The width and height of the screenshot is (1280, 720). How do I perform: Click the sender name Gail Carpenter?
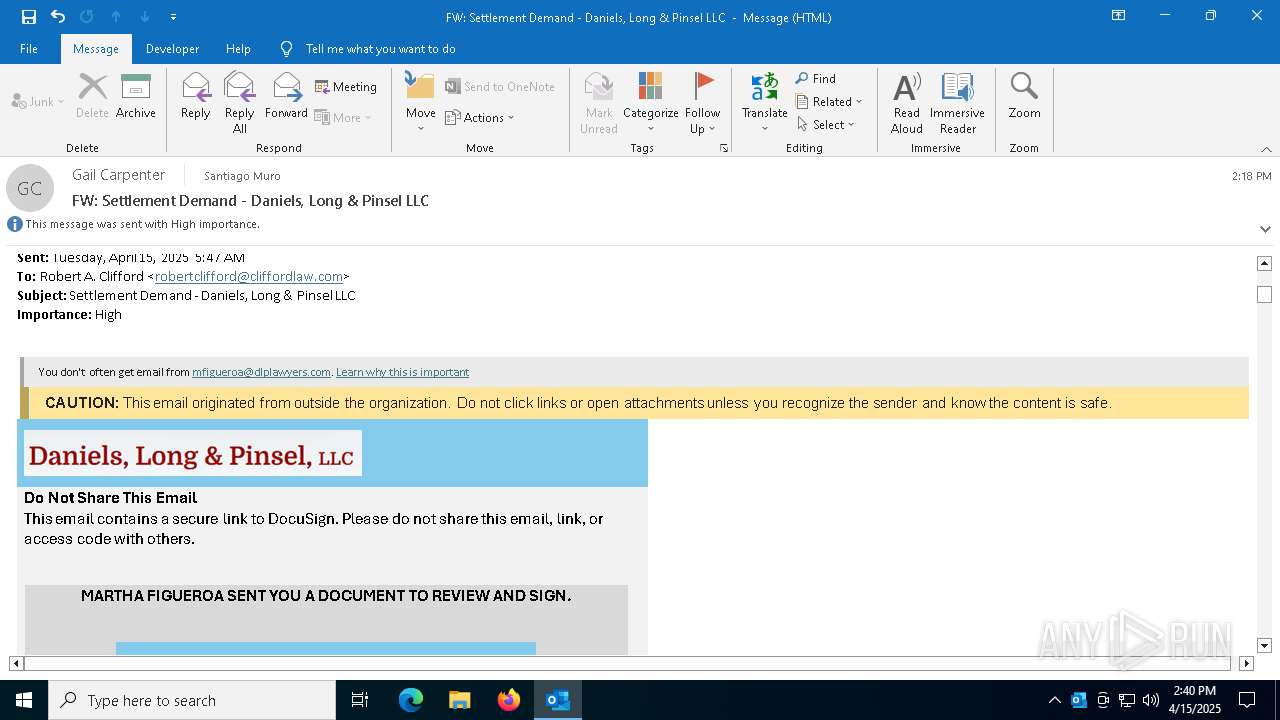coord(118,175)
